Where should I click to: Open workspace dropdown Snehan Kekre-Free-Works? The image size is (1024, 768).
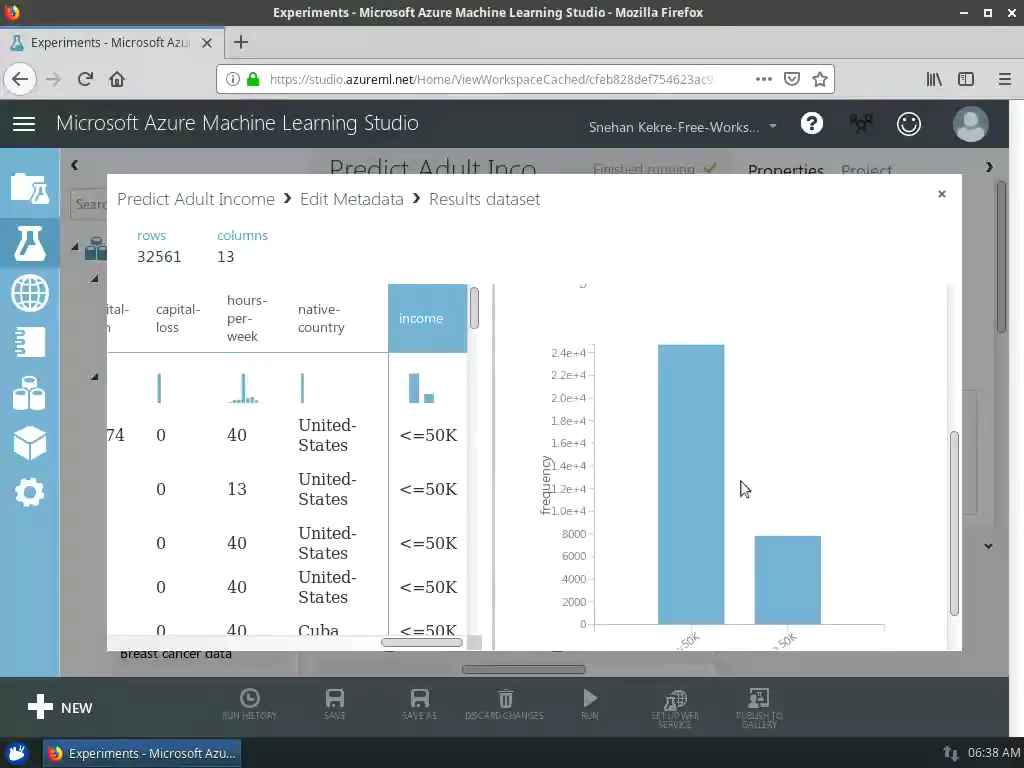point(682,127)
